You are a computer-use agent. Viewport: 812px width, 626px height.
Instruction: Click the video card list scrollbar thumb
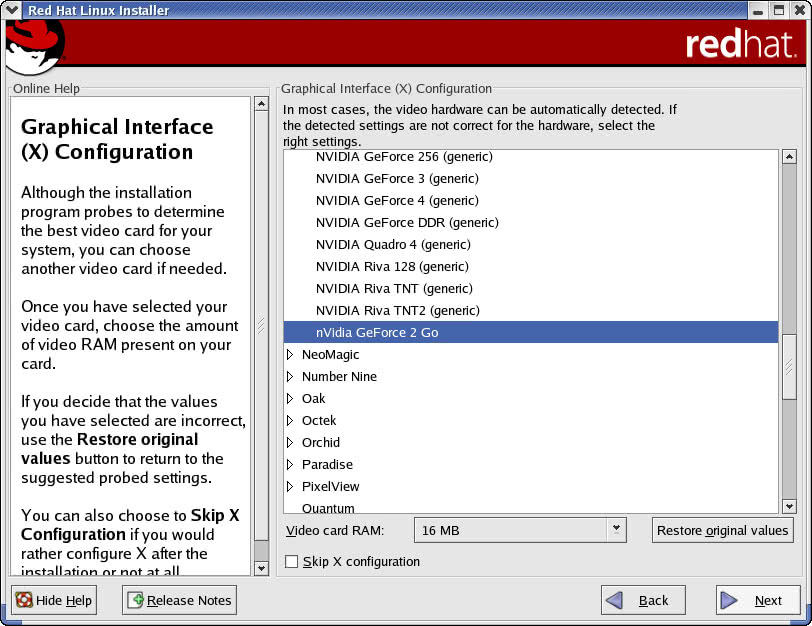(789, 367)
